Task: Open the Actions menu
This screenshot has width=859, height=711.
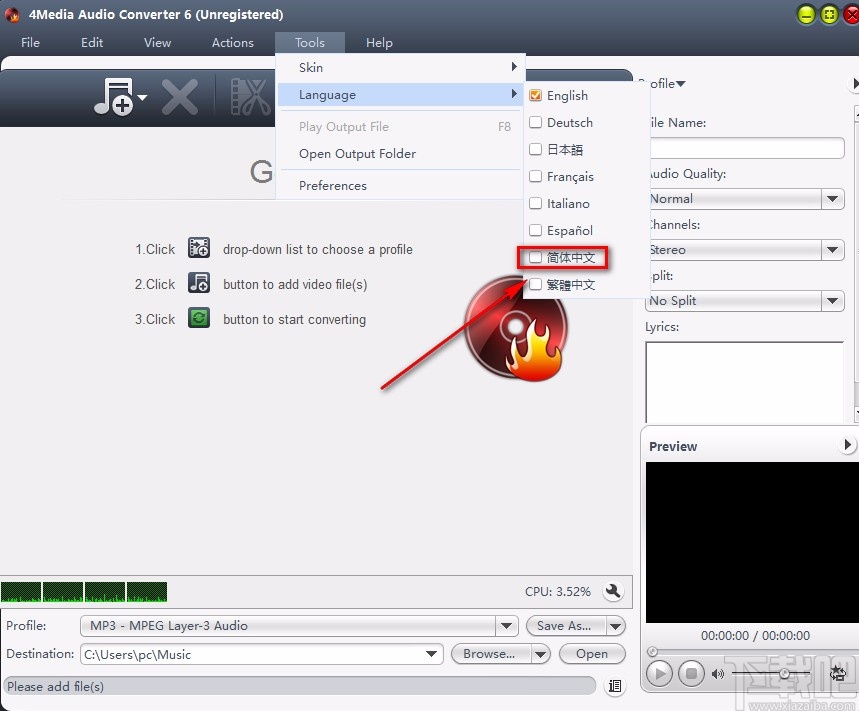Action: coord(233,42)
